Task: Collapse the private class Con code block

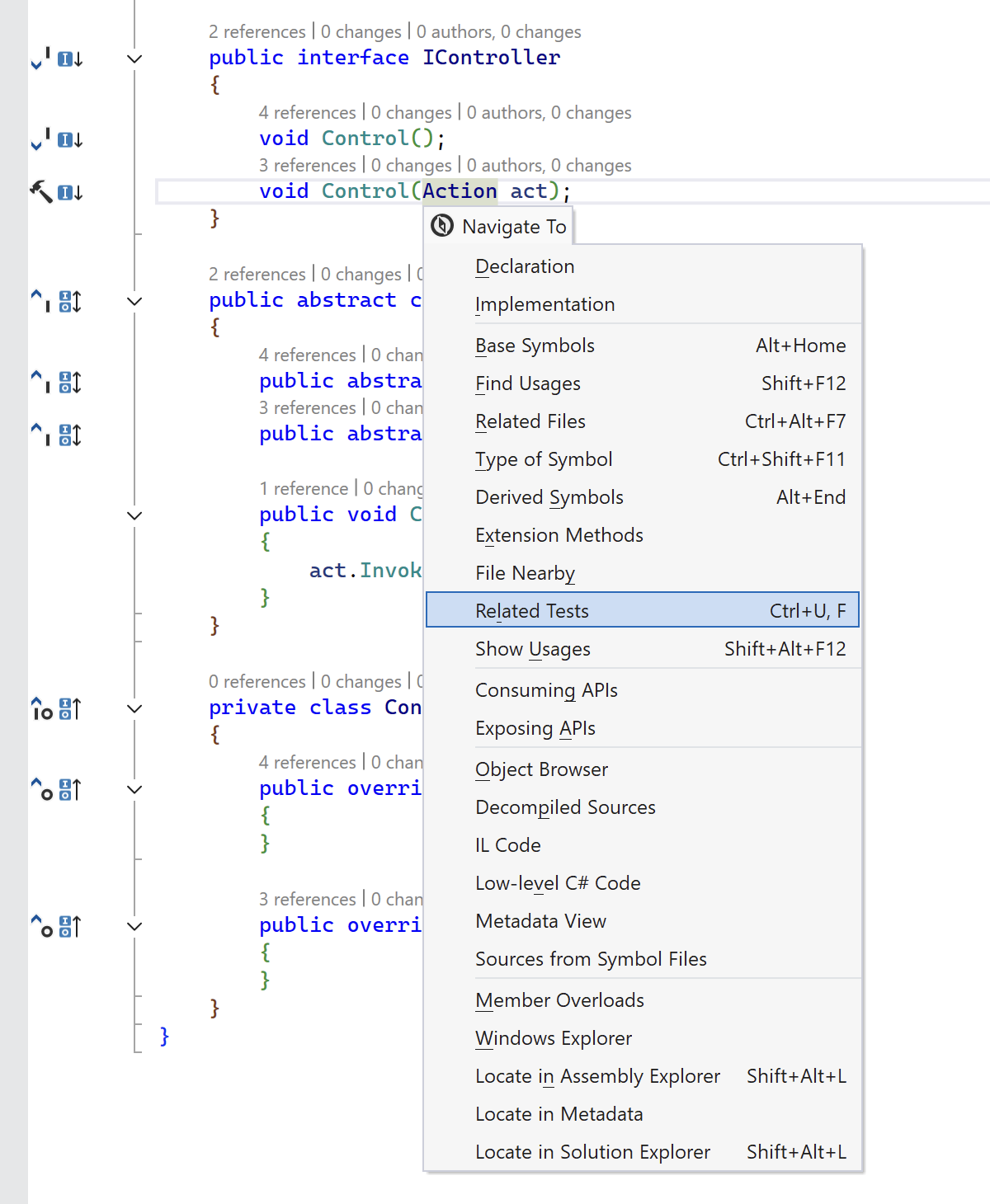Action: tap(134, 709)
